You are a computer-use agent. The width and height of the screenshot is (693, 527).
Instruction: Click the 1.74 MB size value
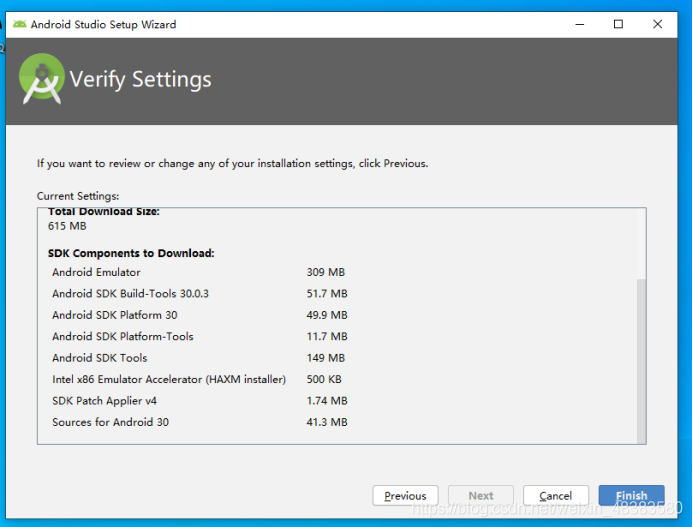pos(327,401)
